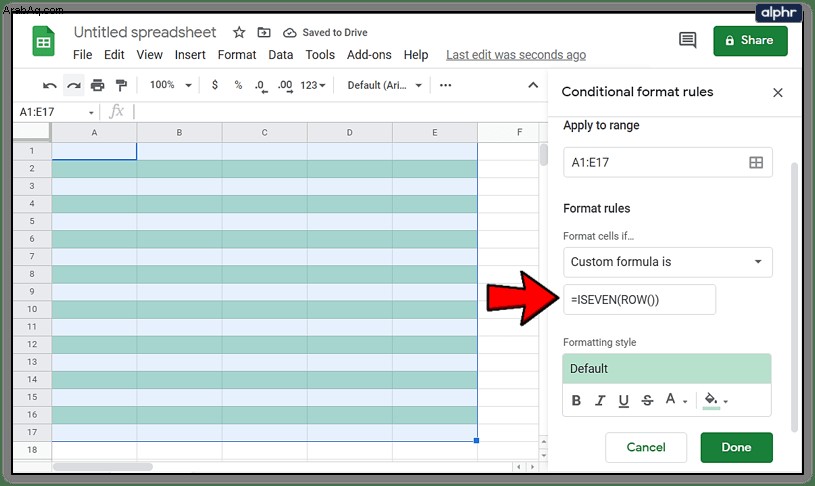Click the Cancel button
This screenshot has height=486, width=815.
coord(646,448)
